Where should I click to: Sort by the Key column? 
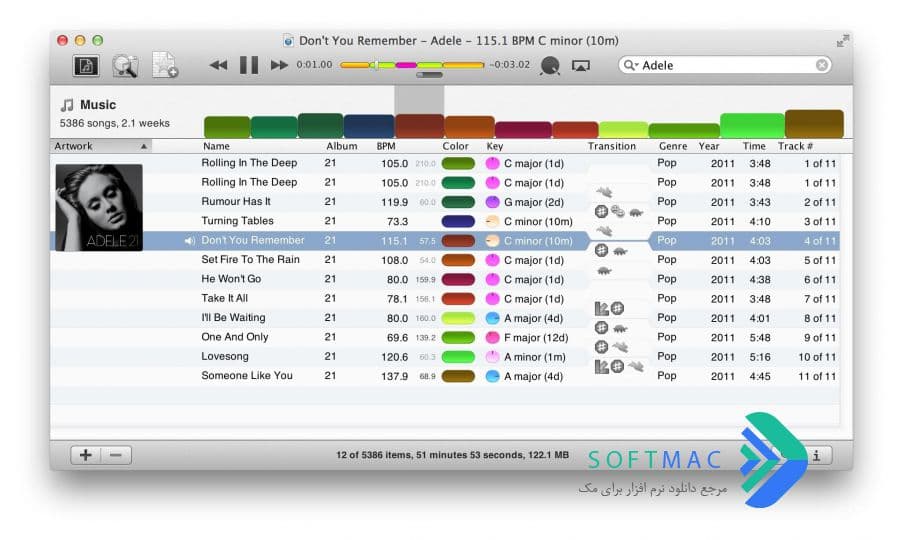(495, 146)
